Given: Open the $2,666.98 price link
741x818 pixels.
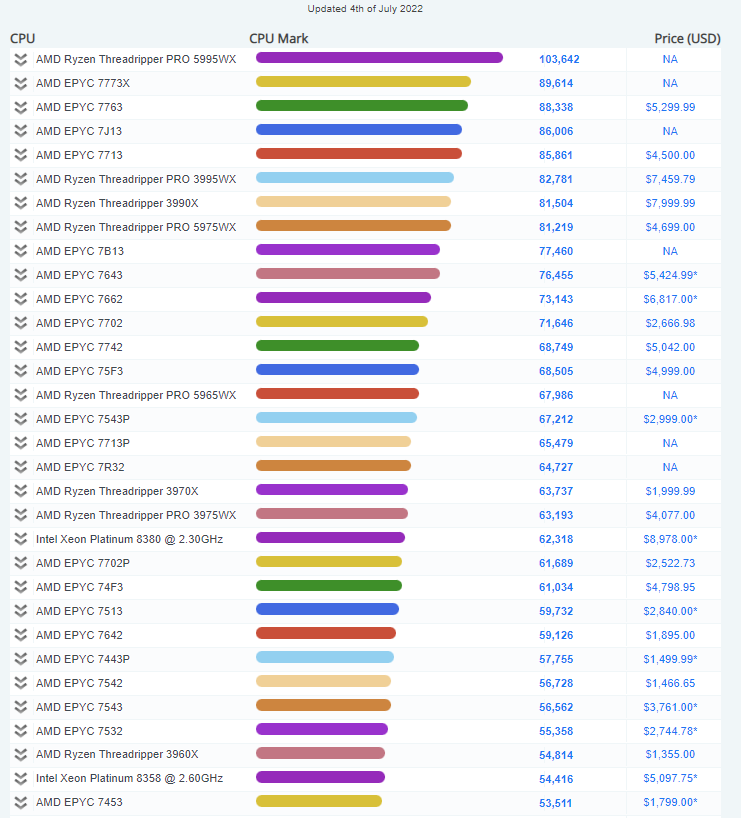Looking at the screenshot, I should (670, 323).
